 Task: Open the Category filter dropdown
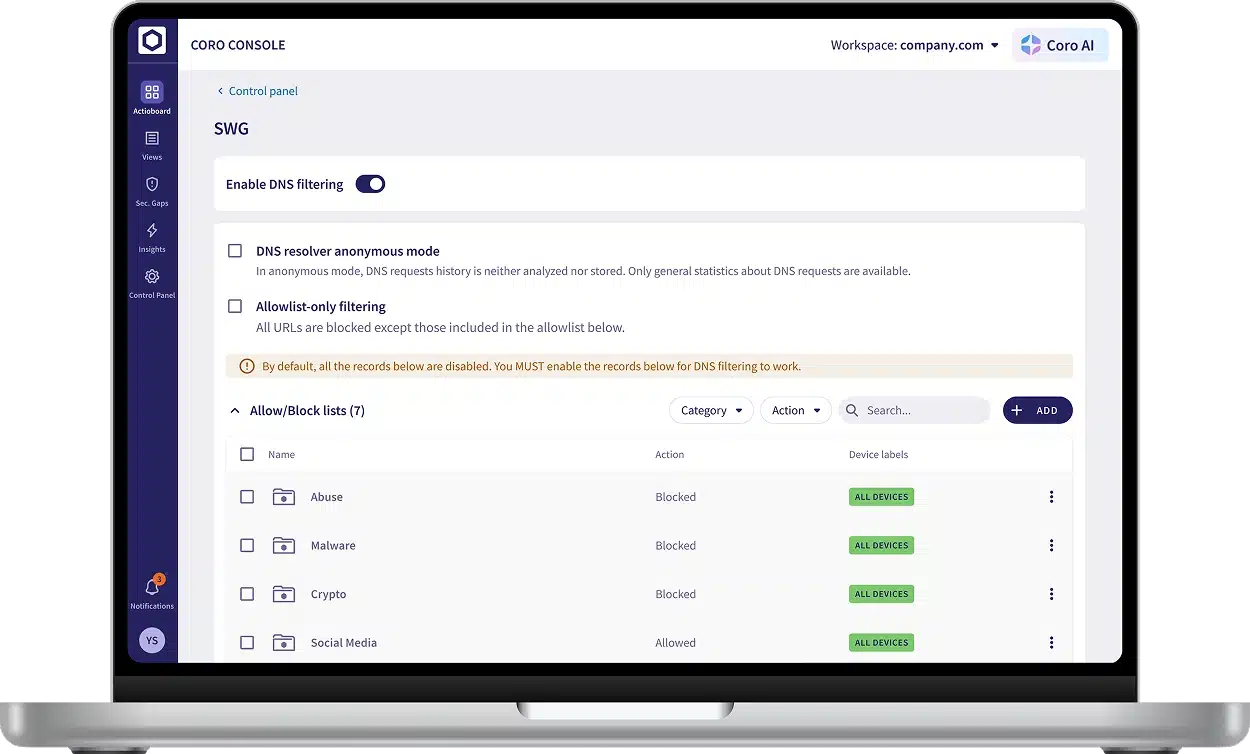point(711,410)
